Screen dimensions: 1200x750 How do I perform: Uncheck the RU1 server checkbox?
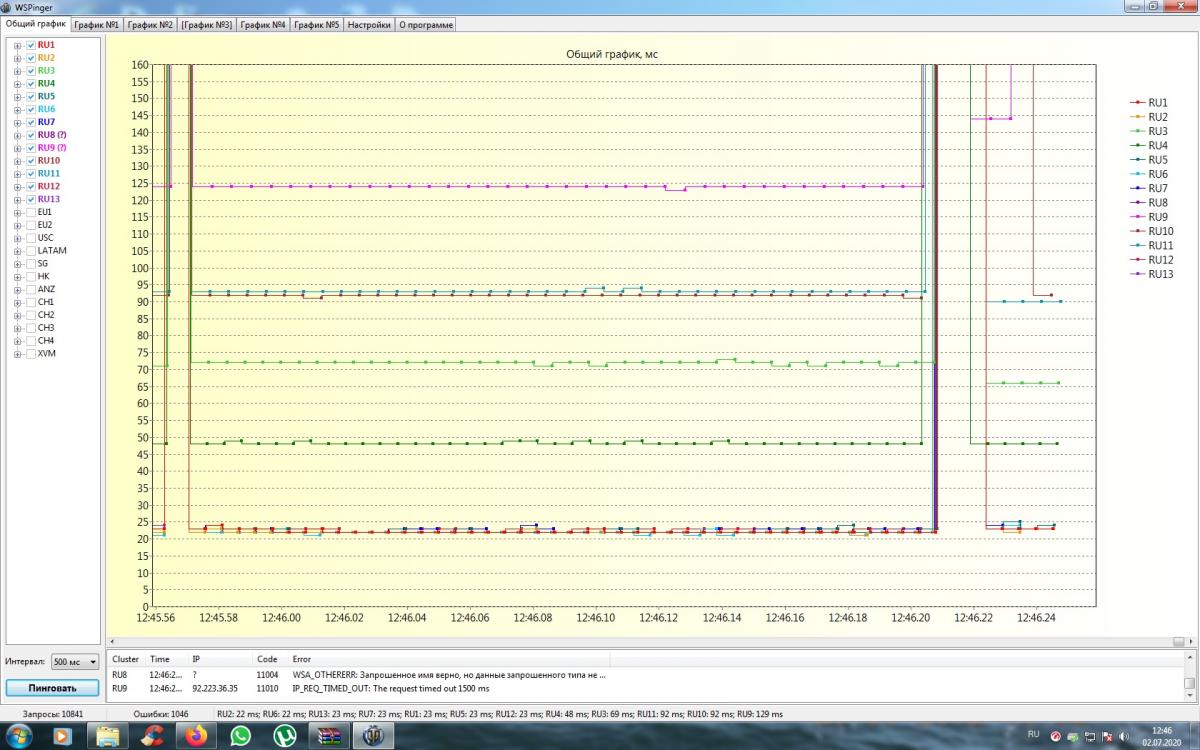31,45
